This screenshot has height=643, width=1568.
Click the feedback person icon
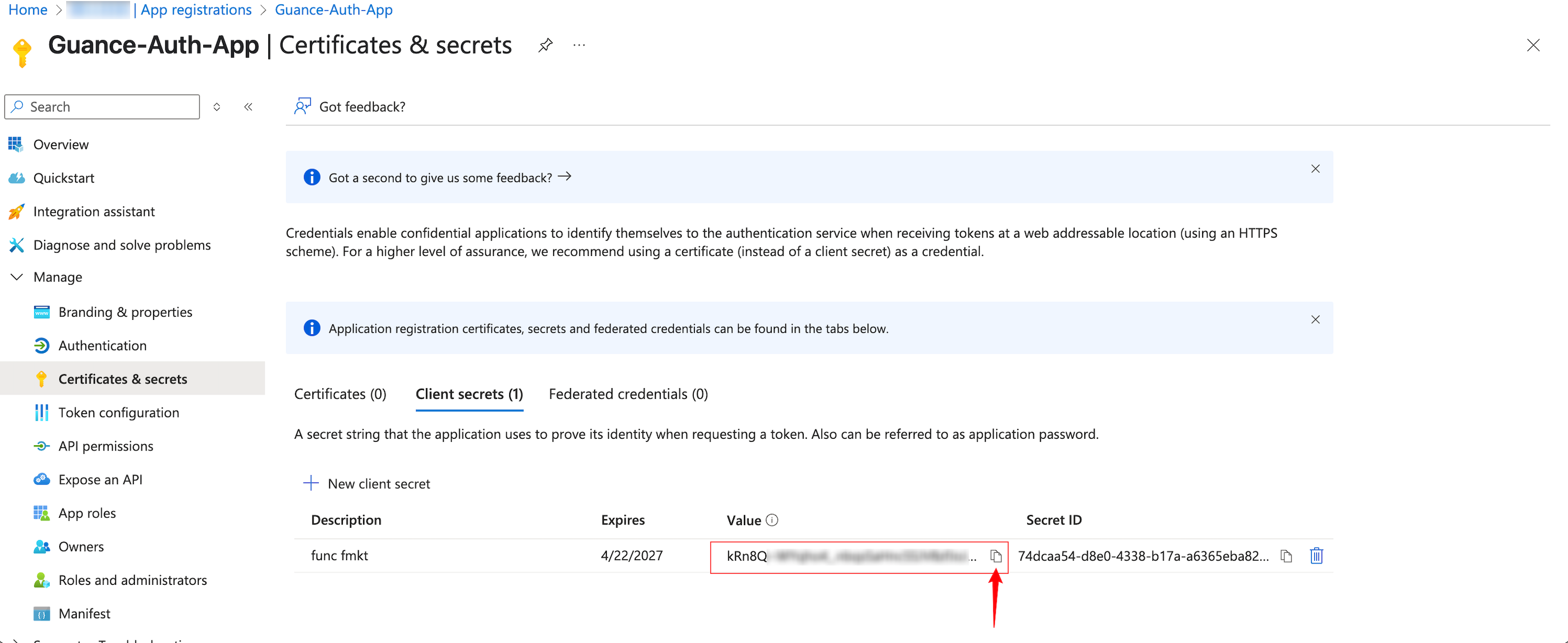pos(302,107)
